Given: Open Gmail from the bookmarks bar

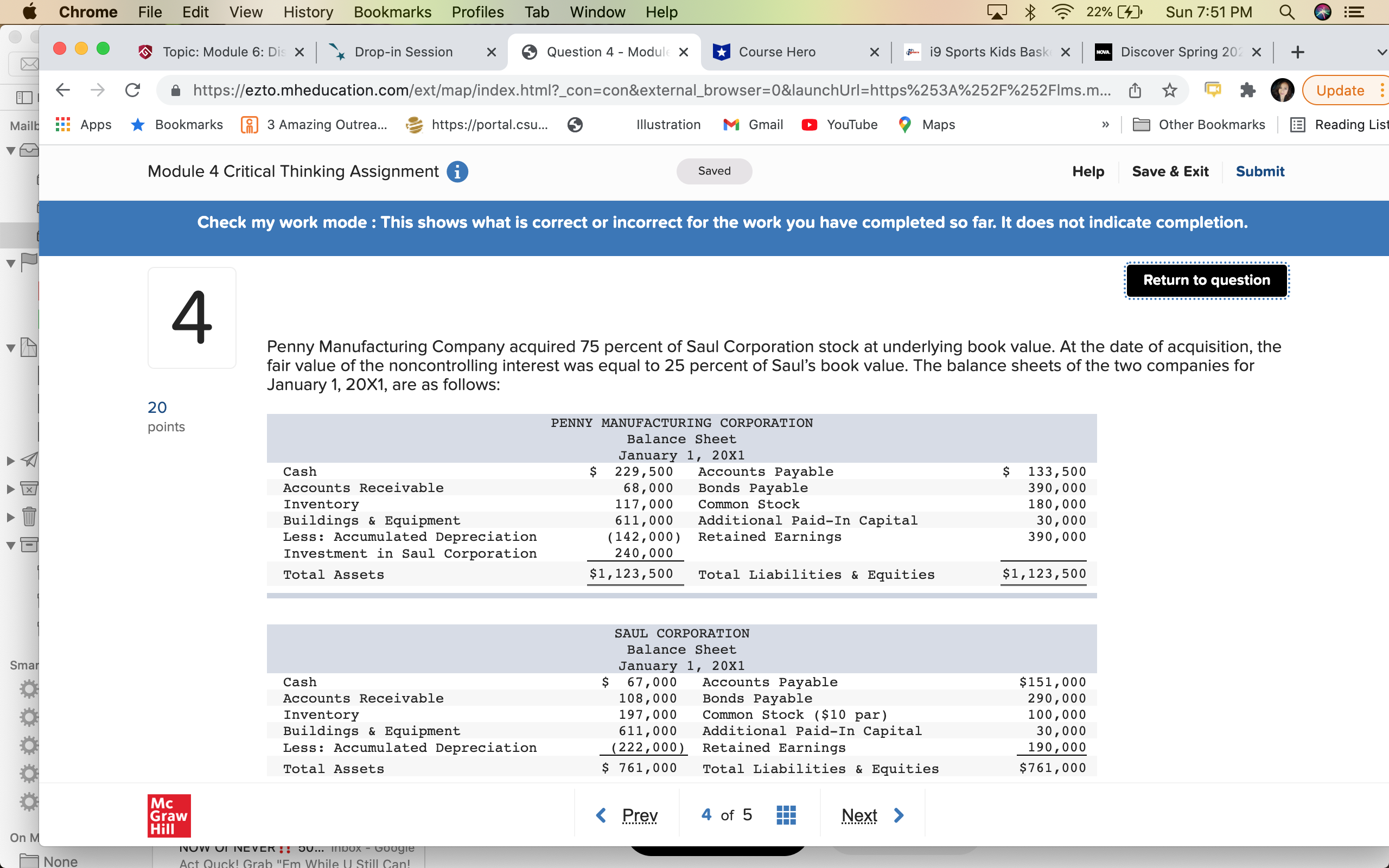Looking at the screenshot, I should tap(753, 125).
